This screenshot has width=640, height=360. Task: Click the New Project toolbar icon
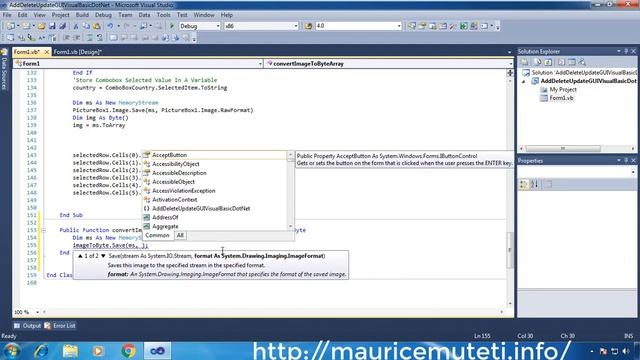(11, 26)
